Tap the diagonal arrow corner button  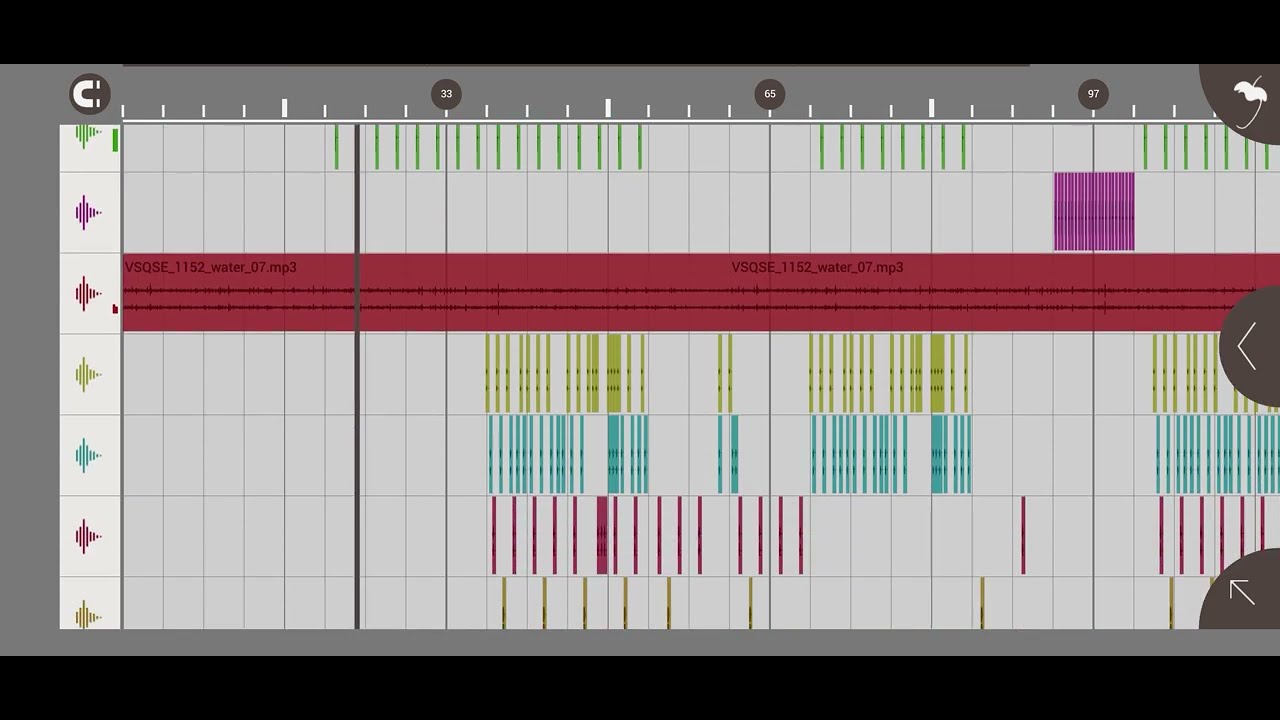1242,592
